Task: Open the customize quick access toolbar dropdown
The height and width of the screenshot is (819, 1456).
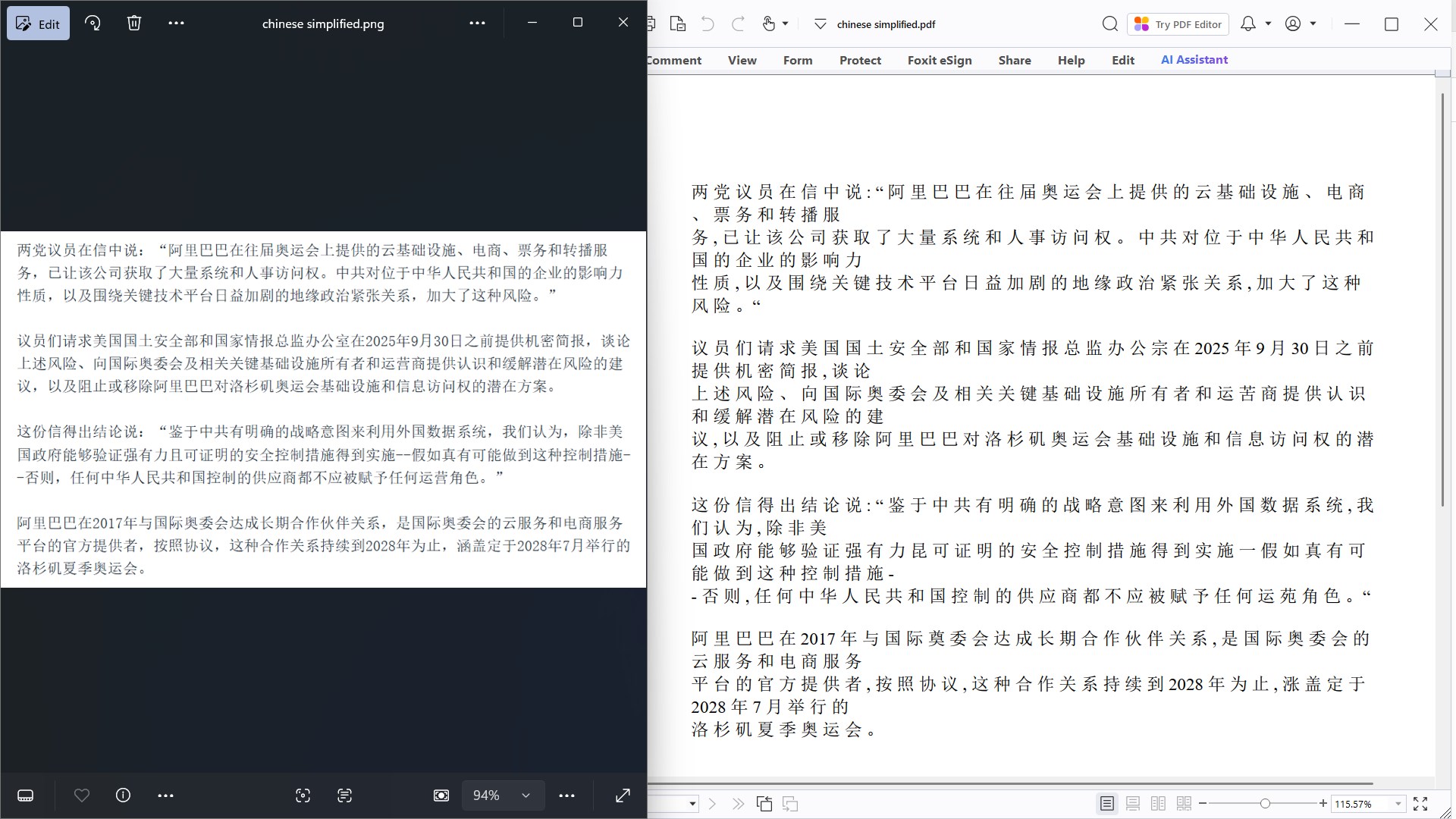Action: [820, 24]
